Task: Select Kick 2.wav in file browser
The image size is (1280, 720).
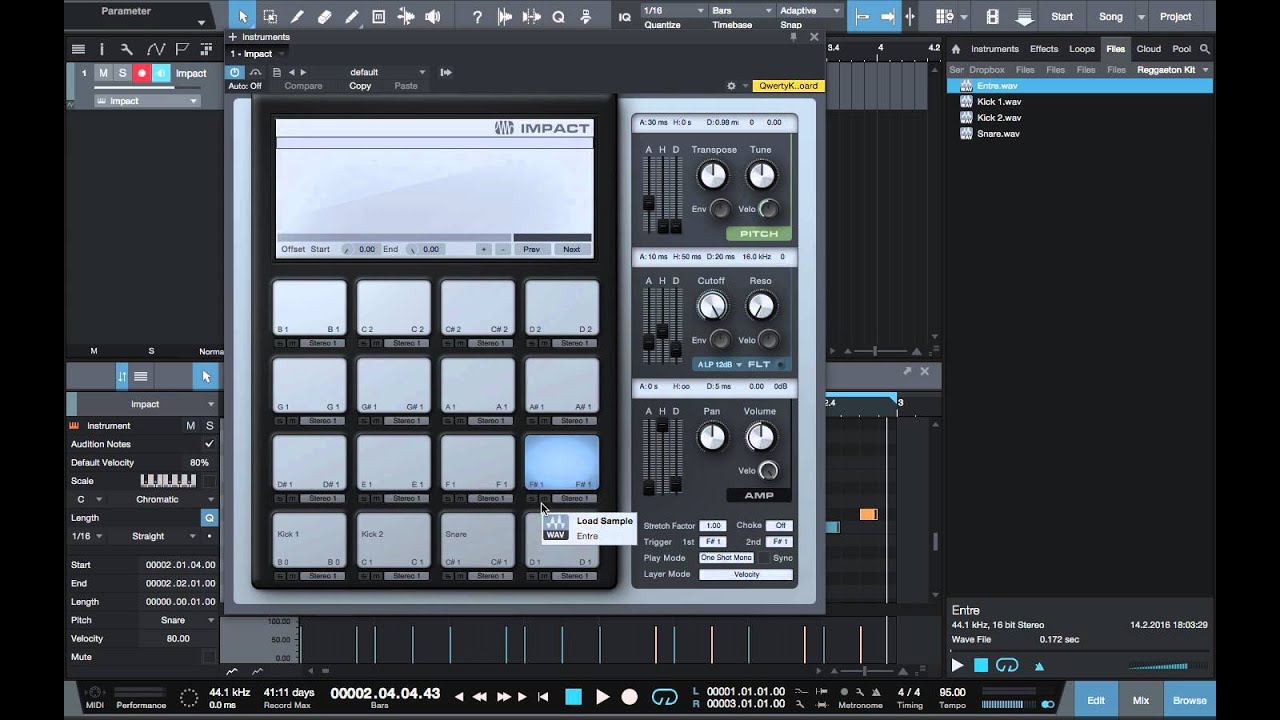Action: pos(999,118)
